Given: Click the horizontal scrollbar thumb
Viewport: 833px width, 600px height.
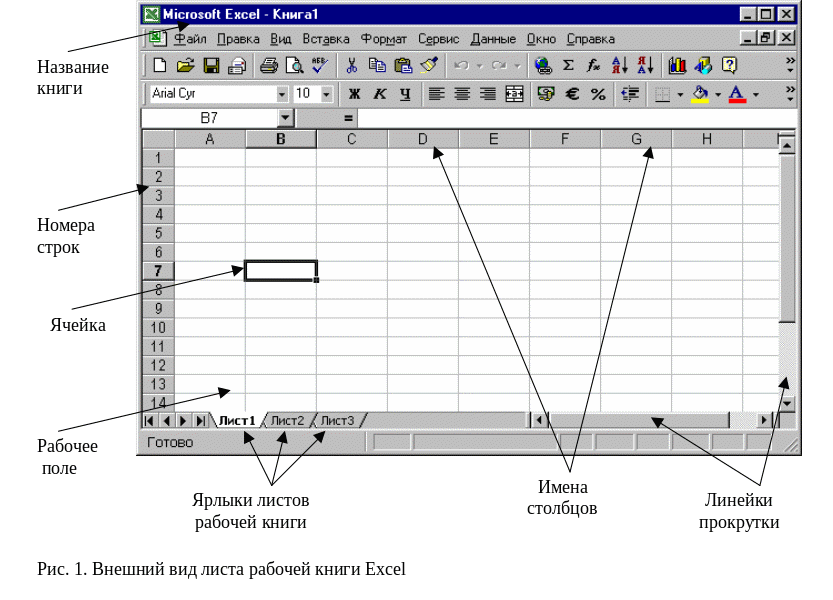Looking at the screenshot, I should [x=639, y=420].
